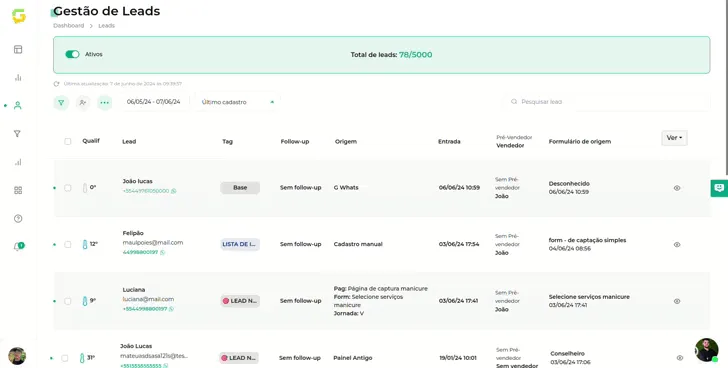Toggle the Ativos switch

72,54
